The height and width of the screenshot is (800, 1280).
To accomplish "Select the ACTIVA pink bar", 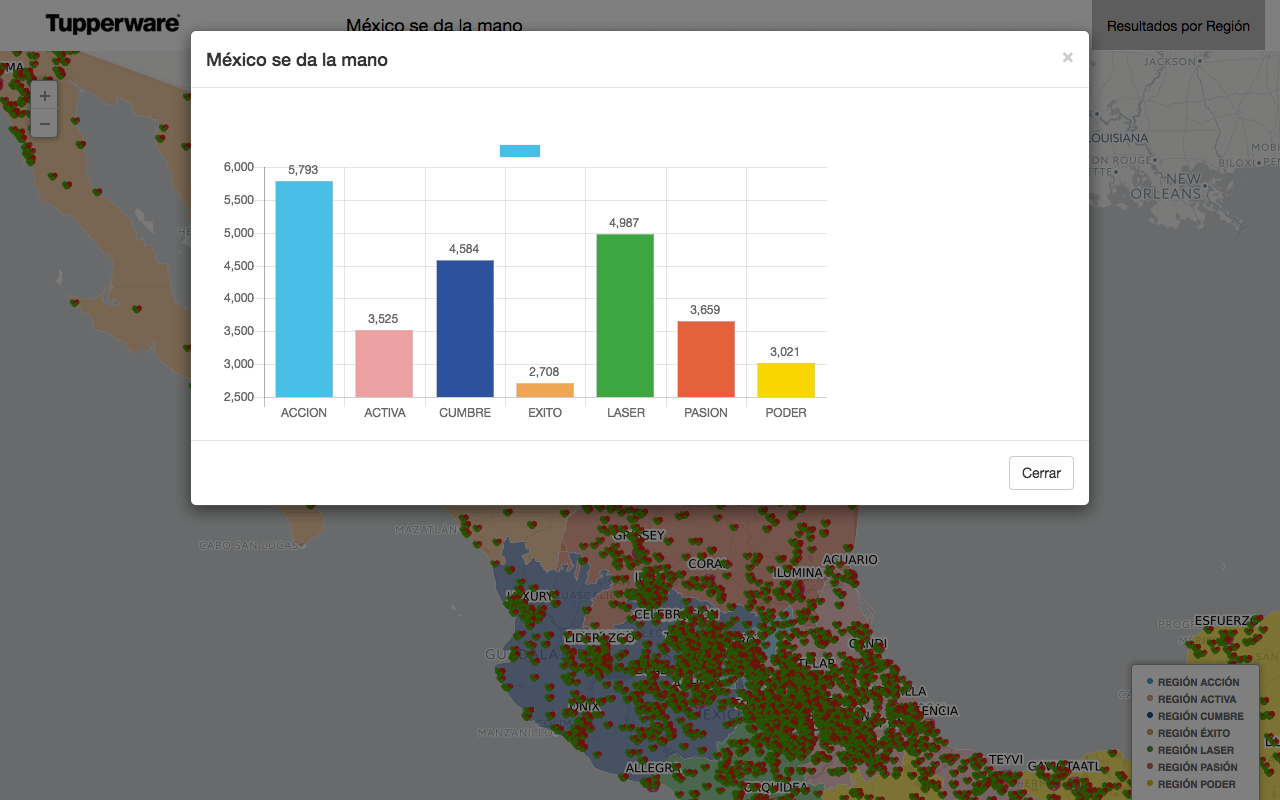I will tap(384, 363).
